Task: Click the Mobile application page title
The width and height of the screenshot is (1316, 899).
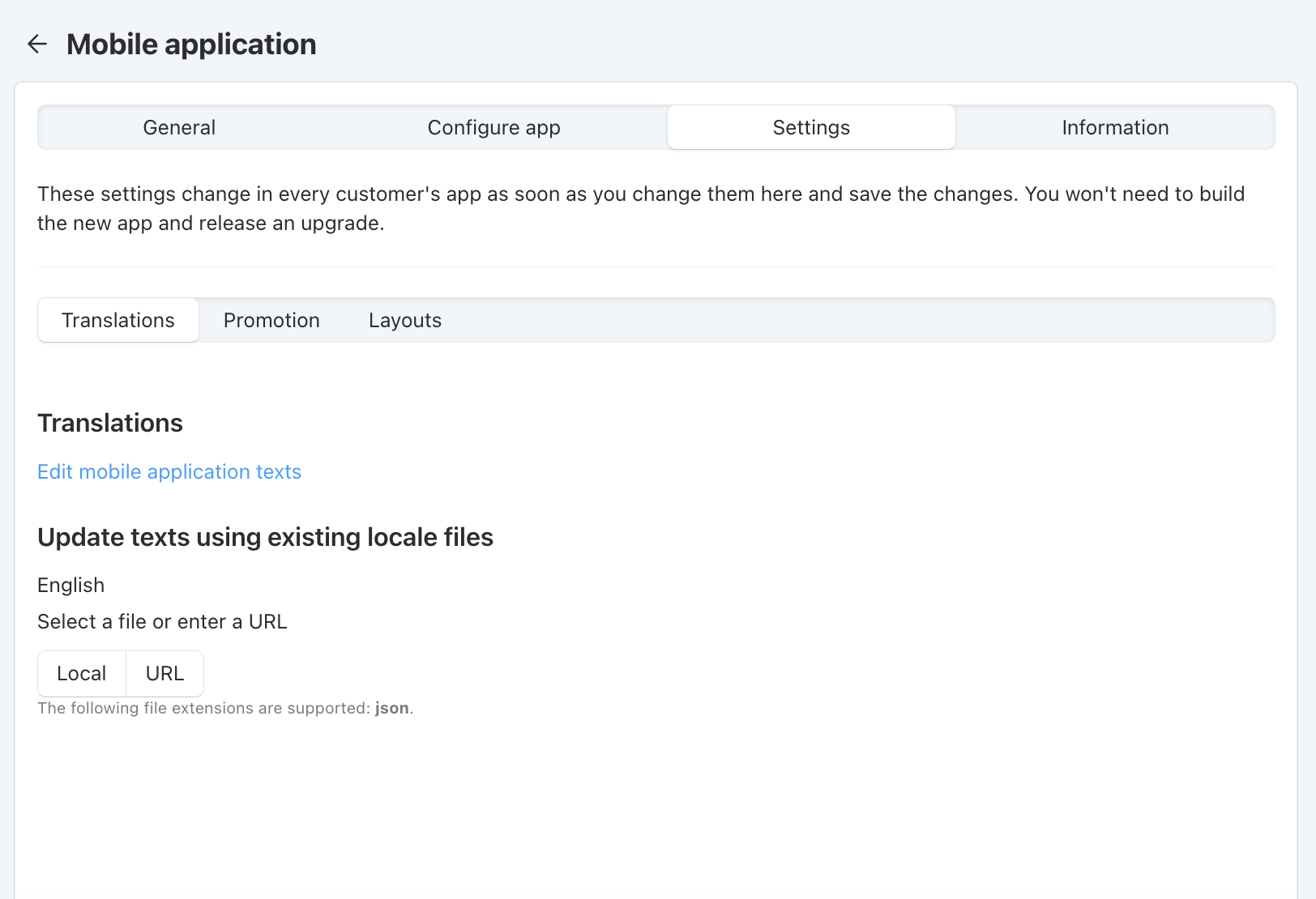Action: coord(191,44)
